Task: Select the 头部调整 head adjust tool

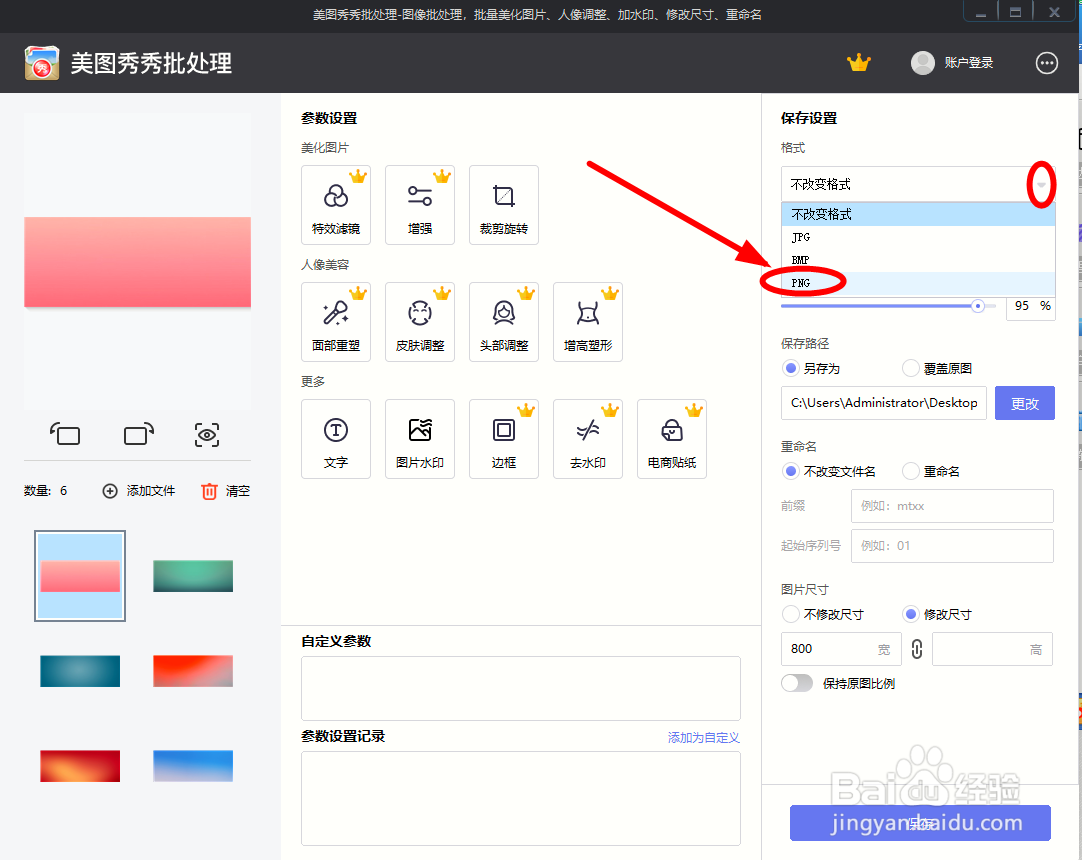Action: 504,322
